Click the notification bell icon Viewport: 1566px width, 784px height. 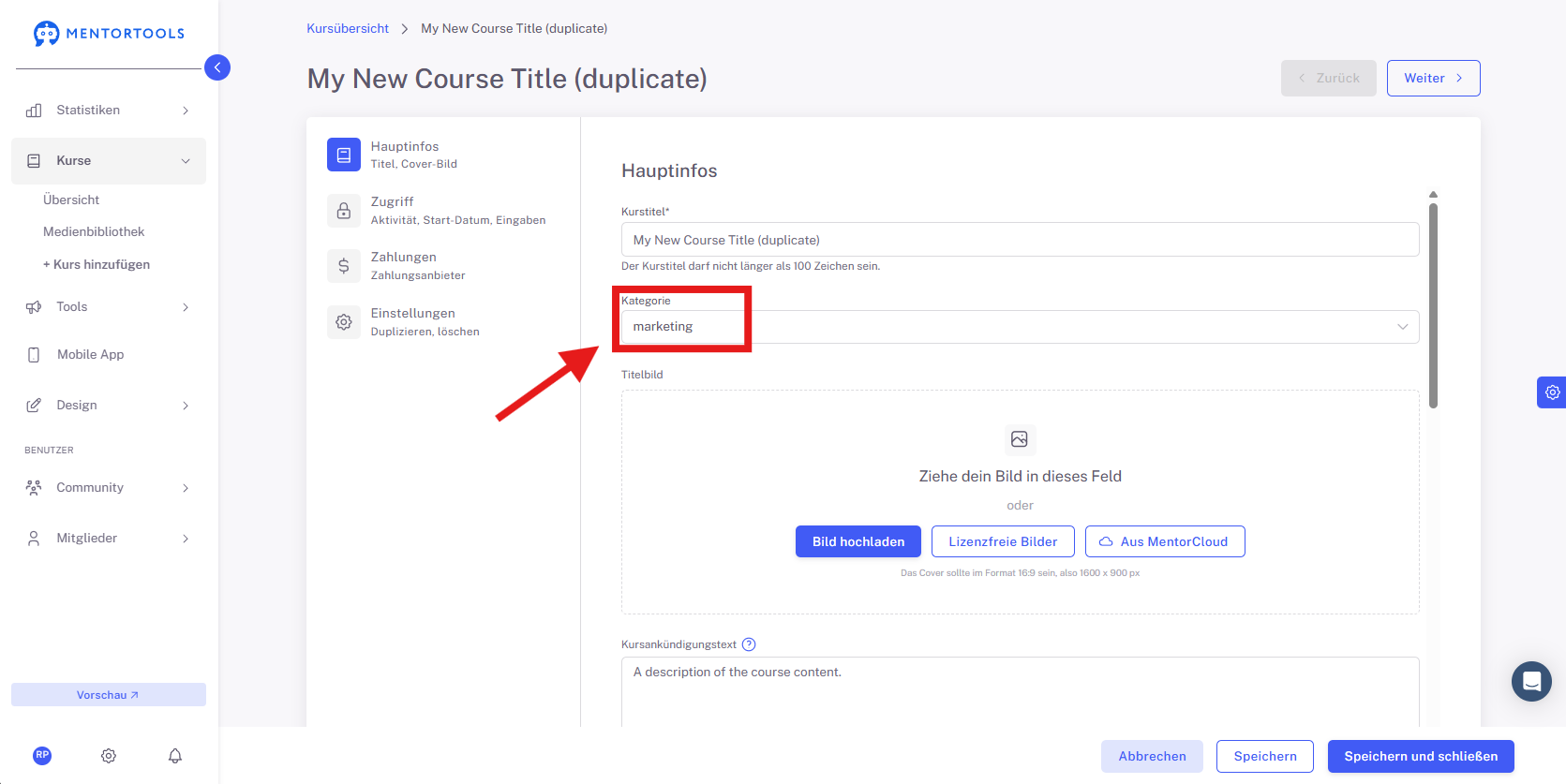(175, 756)
